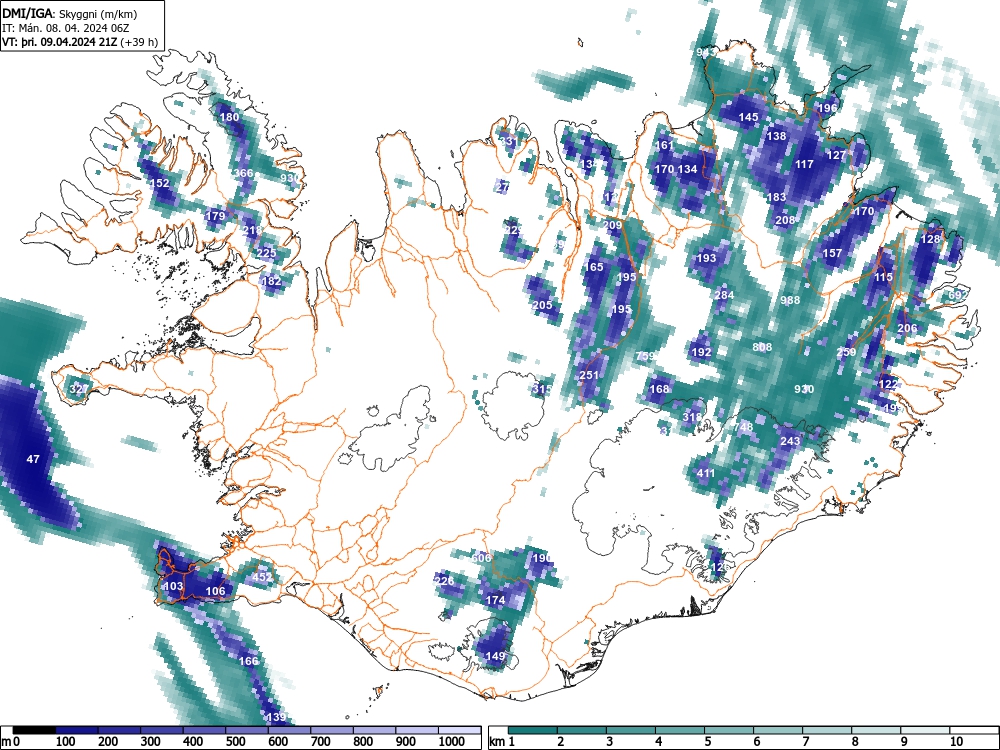Click the '182' visibility value
1000x750 pixels.
pyautogui.click(x=272, y=281)
